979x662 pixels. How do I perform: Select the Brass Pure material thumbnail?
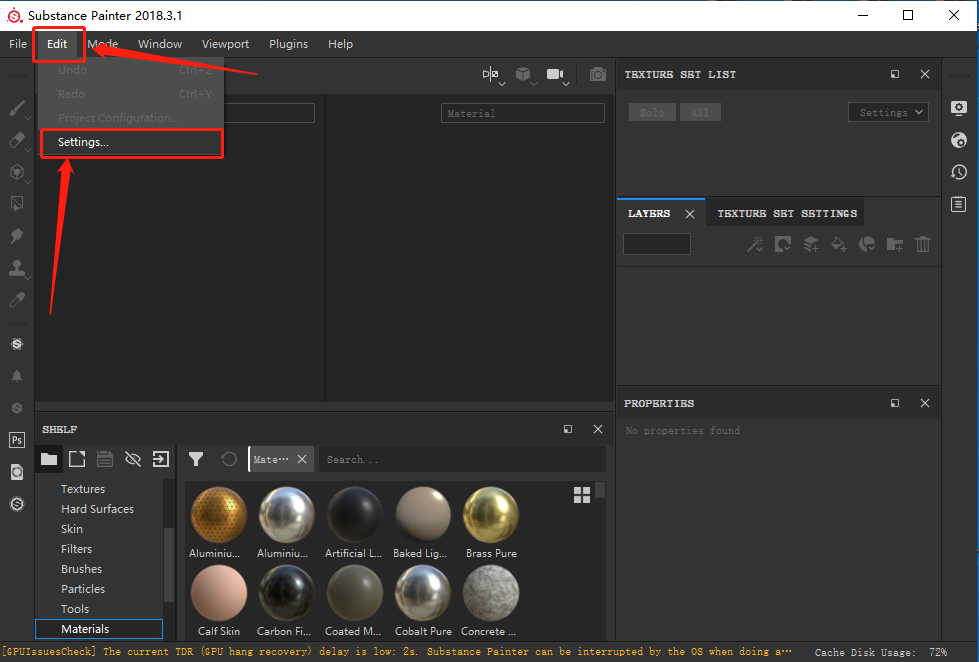point(491,515)
